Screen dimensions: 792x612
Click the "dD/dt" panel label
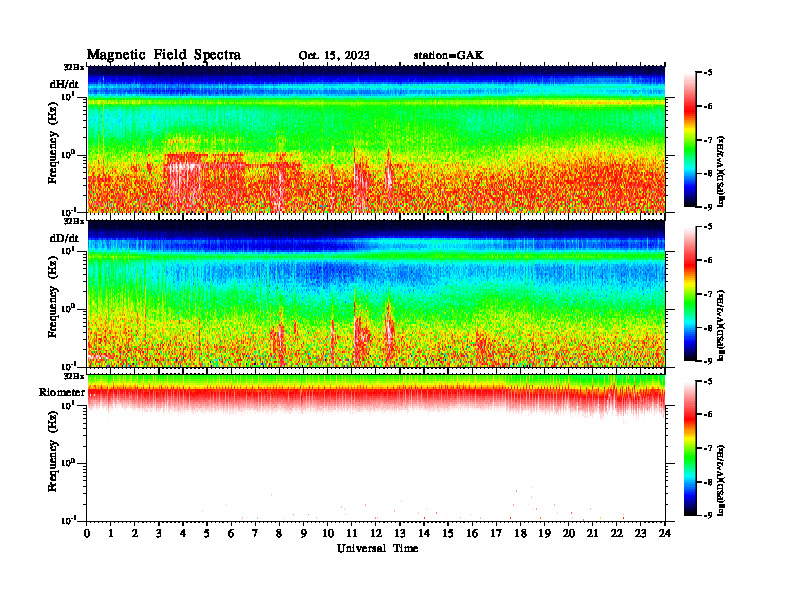pyautogui.click(x=64, y=238)
